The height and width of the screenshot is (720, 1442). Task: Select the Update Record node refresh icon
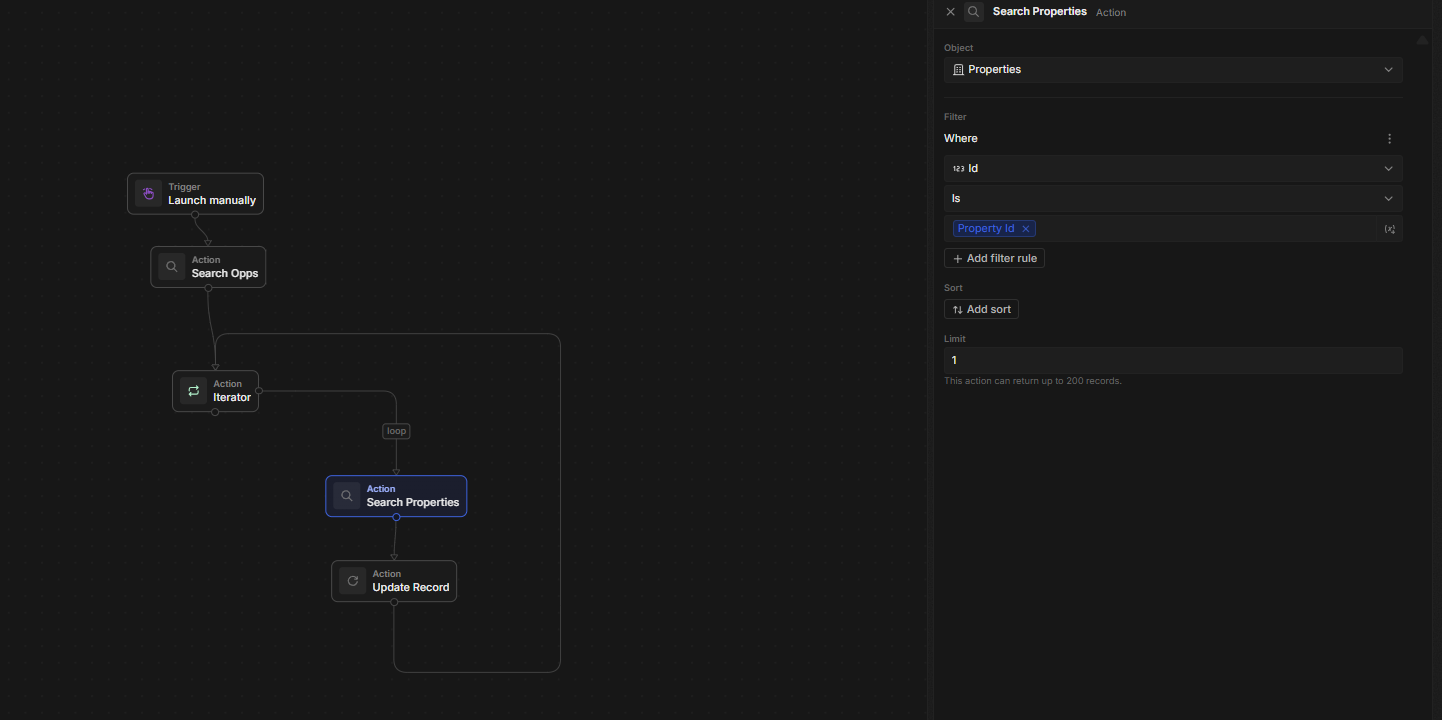(x=353, y=581)
